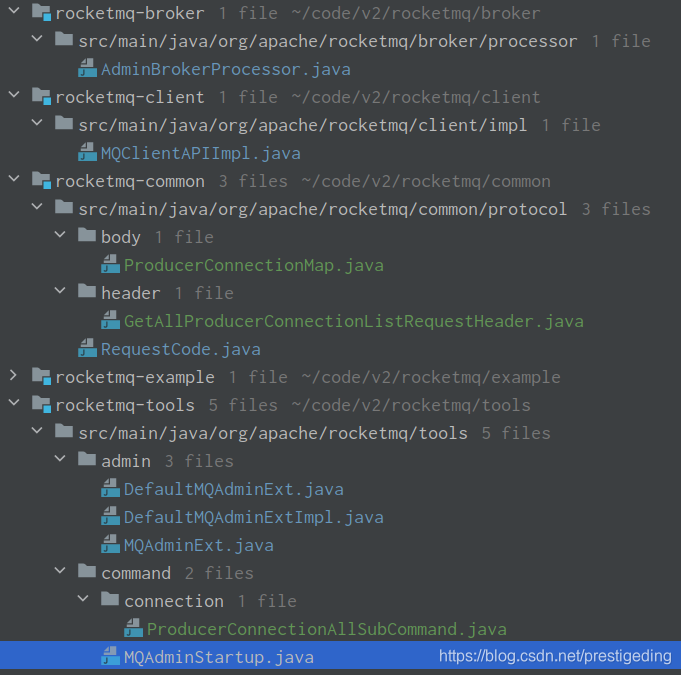Click the command folder icon

(x=87, y=571)
